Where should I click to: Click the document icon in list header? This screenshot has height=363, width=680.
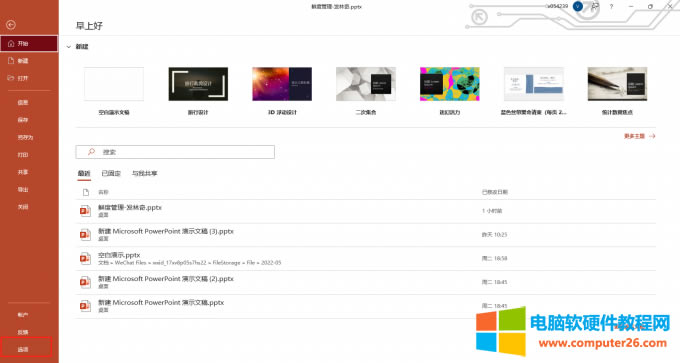point(86,192)
